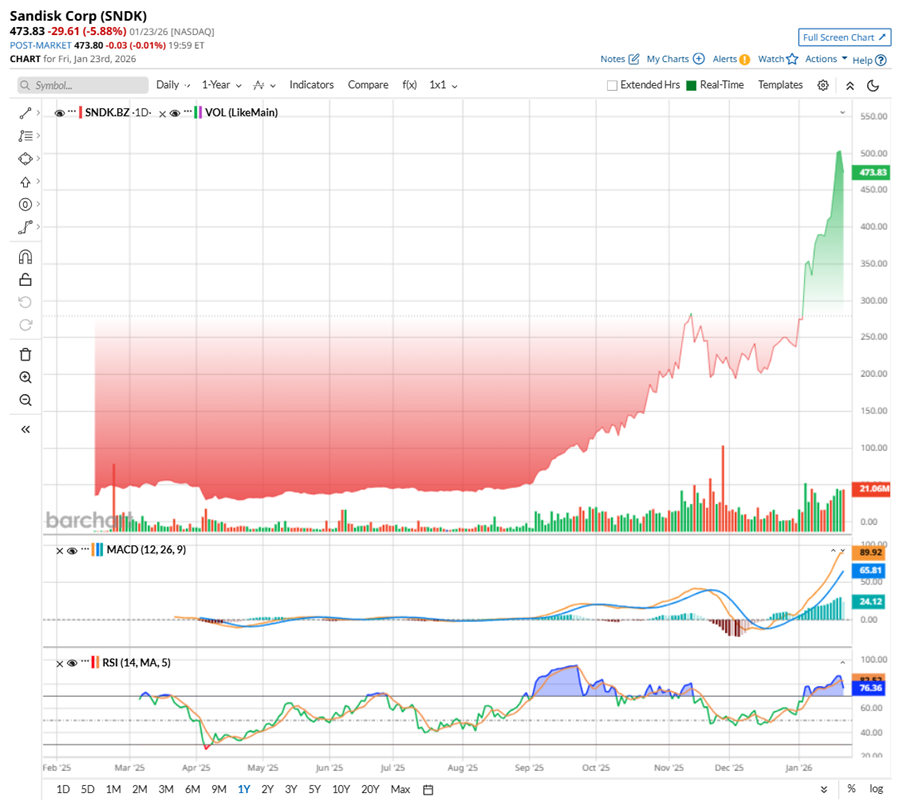The height and width of the screenshot is (805, 903).
Task: Open SNDK.BZ series options (three dots)
Action: pyautogui.click(x=72, y=112)
